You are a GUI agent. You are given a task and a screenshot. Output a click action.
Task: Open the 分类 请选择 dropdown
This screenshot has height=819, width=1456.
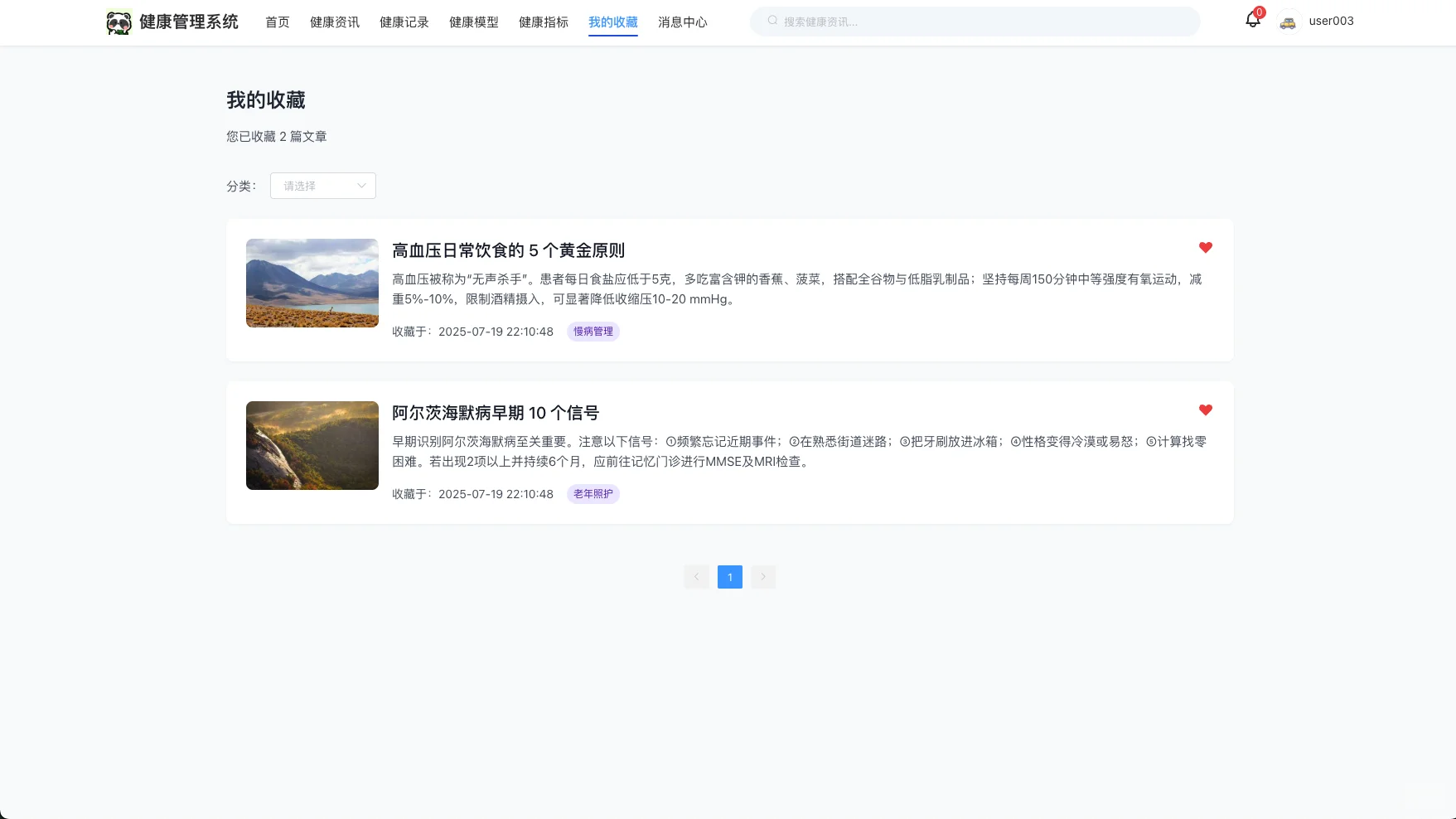[x=322, y=185]
